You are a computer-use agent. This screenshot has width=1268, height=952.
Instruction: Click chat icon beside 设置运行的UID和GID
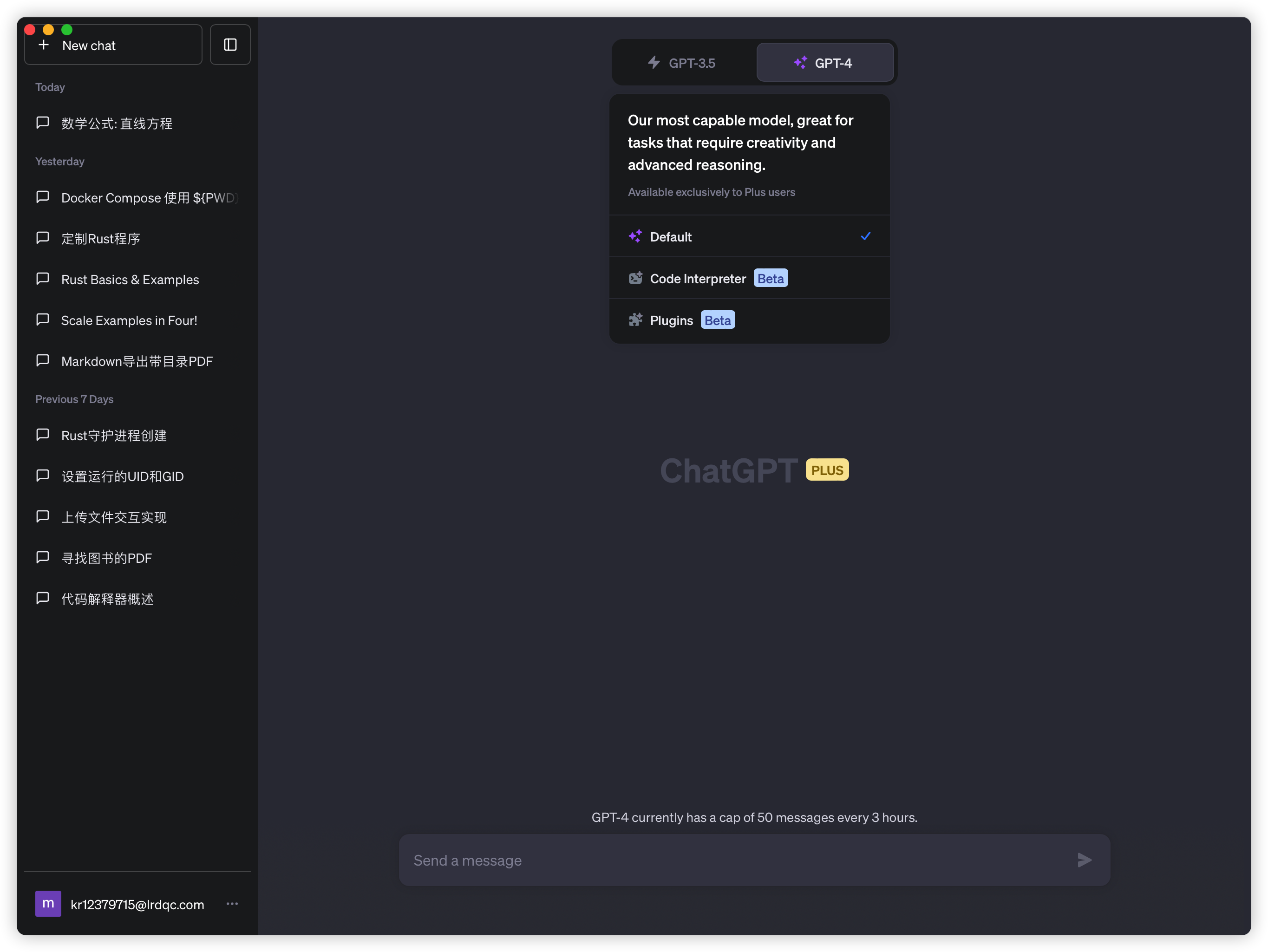[x=42, y=476]
